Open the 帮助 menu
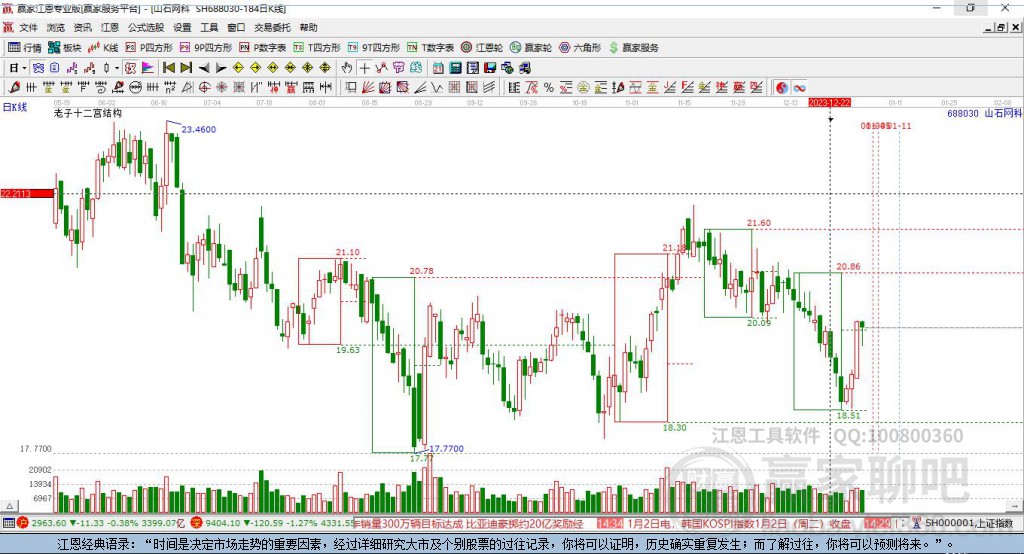The image size is (1024, 554). [x=308, y=27]
